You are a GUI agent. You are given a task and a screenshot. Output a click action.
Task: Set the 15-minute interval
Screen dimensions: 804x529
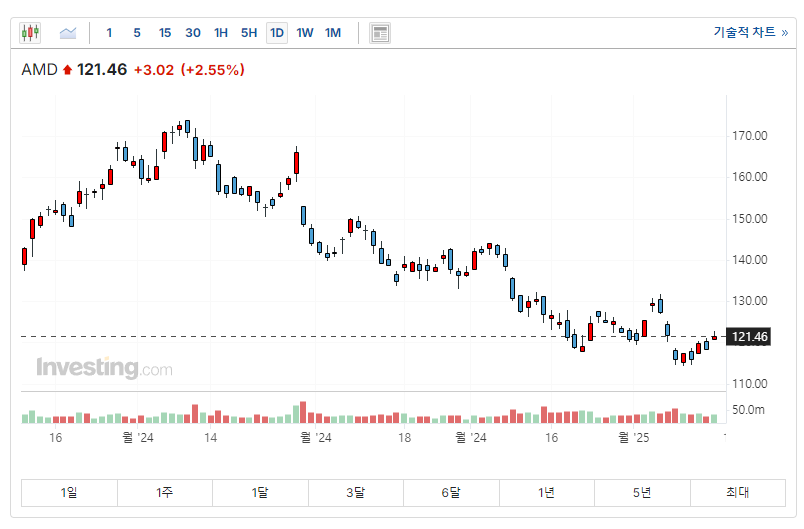point(165,33)
